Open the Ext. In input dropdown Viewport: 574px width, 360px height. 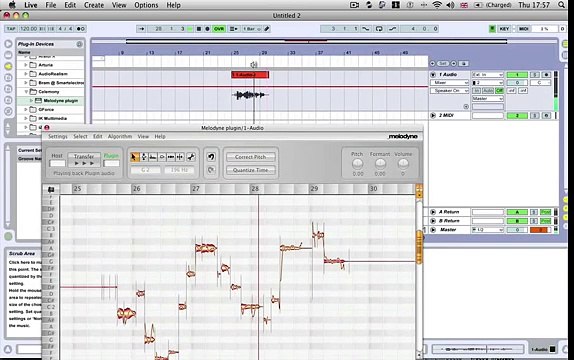tap(488, 75)
